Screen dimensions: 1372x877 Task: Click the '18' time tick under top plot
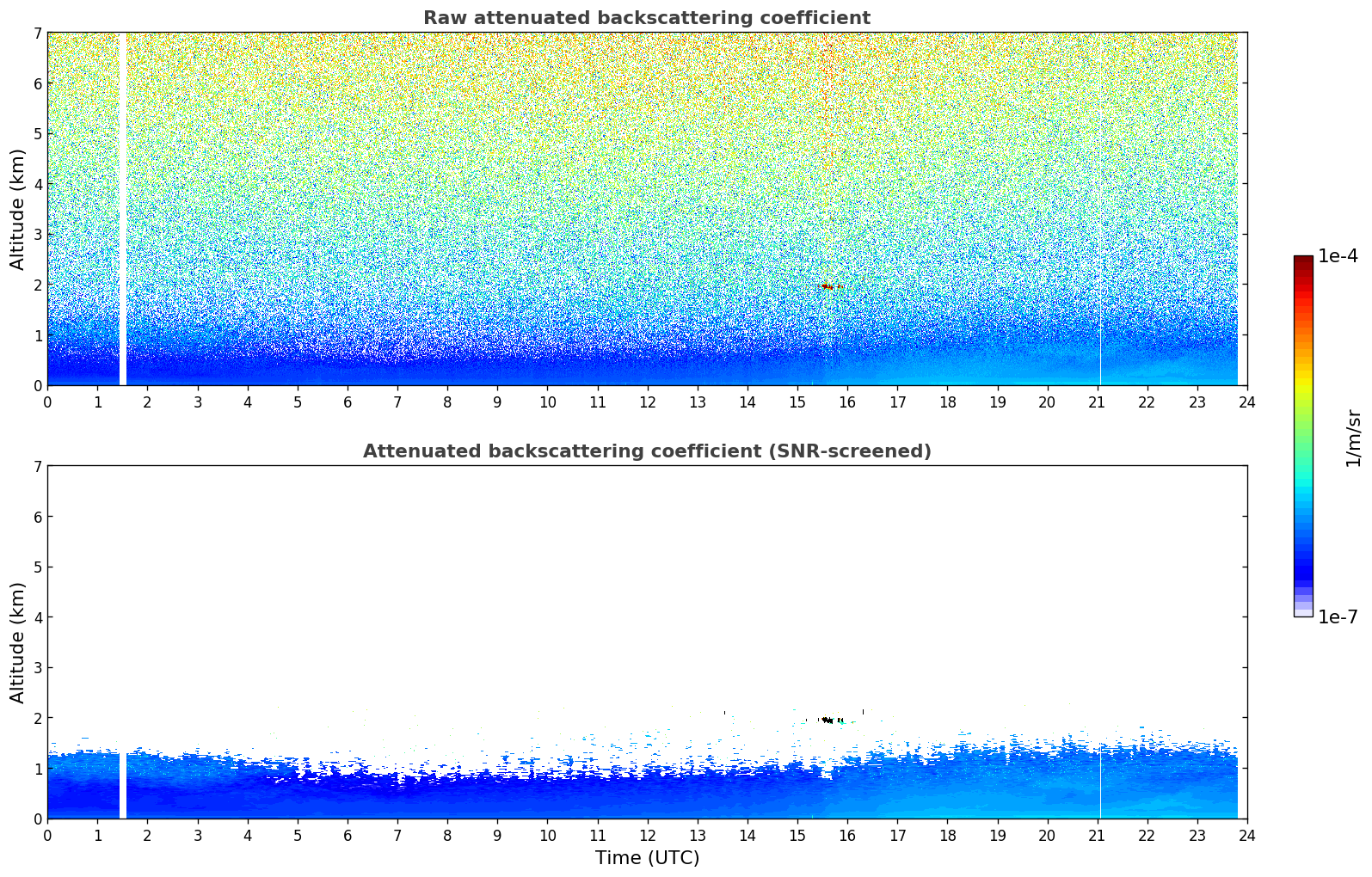click(947, 402)
